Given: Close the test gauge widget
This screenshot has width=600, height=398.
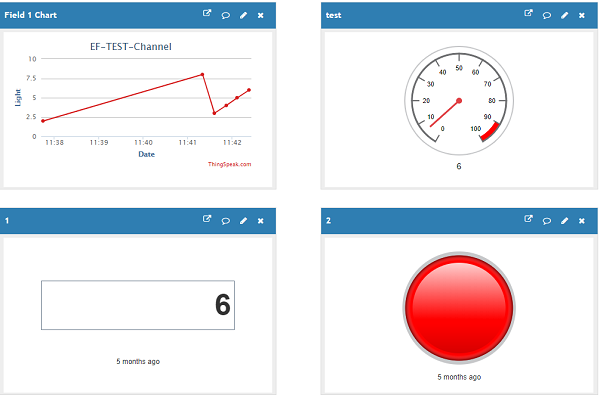Looking at the screenshot, I should (x=582, y=15).
